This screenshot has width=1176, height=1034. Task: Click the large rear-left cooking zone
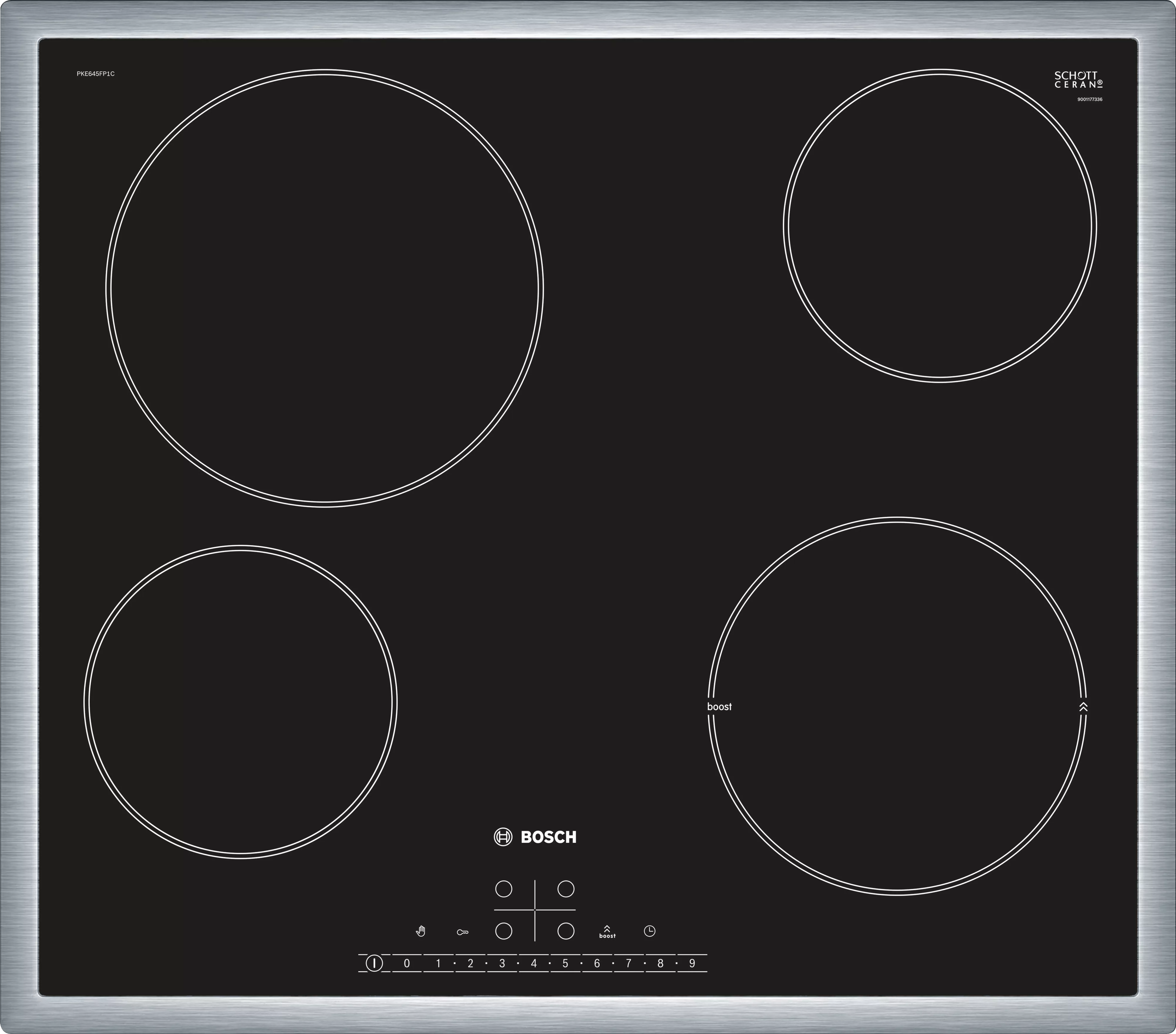325,288
